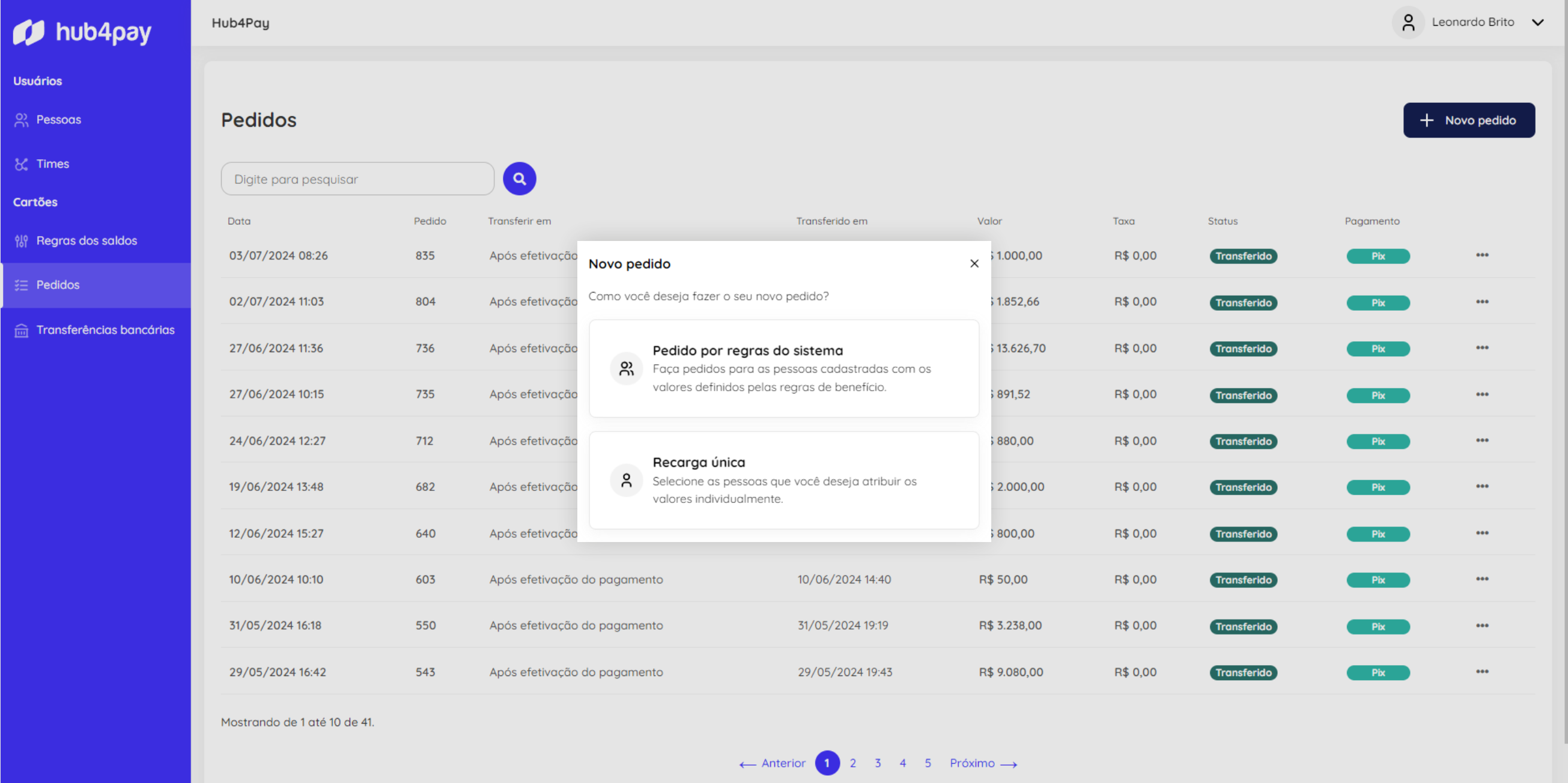Click Transferido badge for order 682
The height and width of the screenshot is (783, 1568).
coord(1243,488)
